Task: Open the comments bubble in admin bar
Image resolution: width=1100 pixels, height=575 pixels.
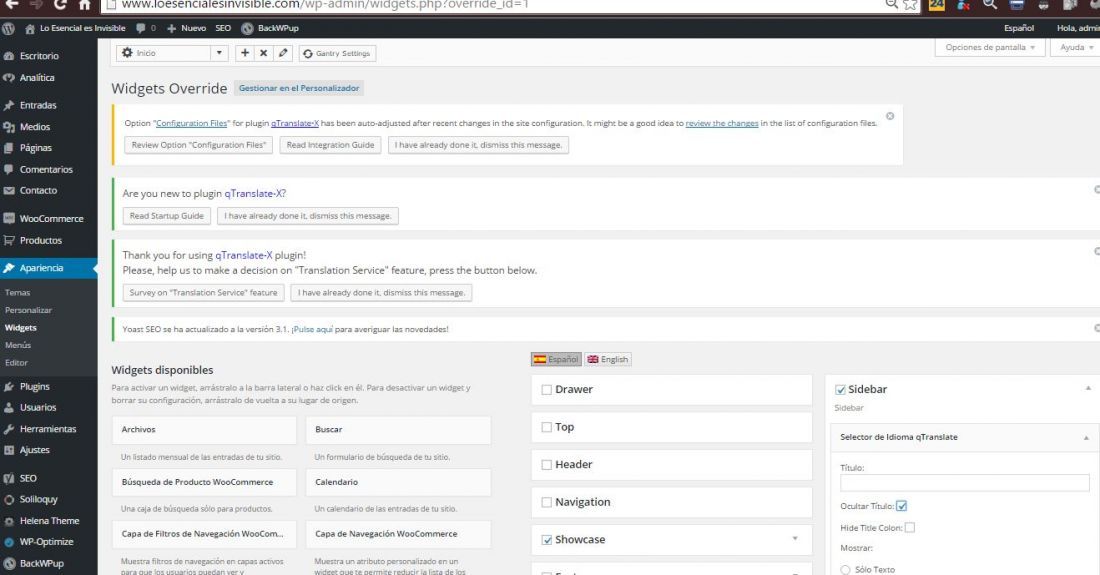Action: click(141, 28)
